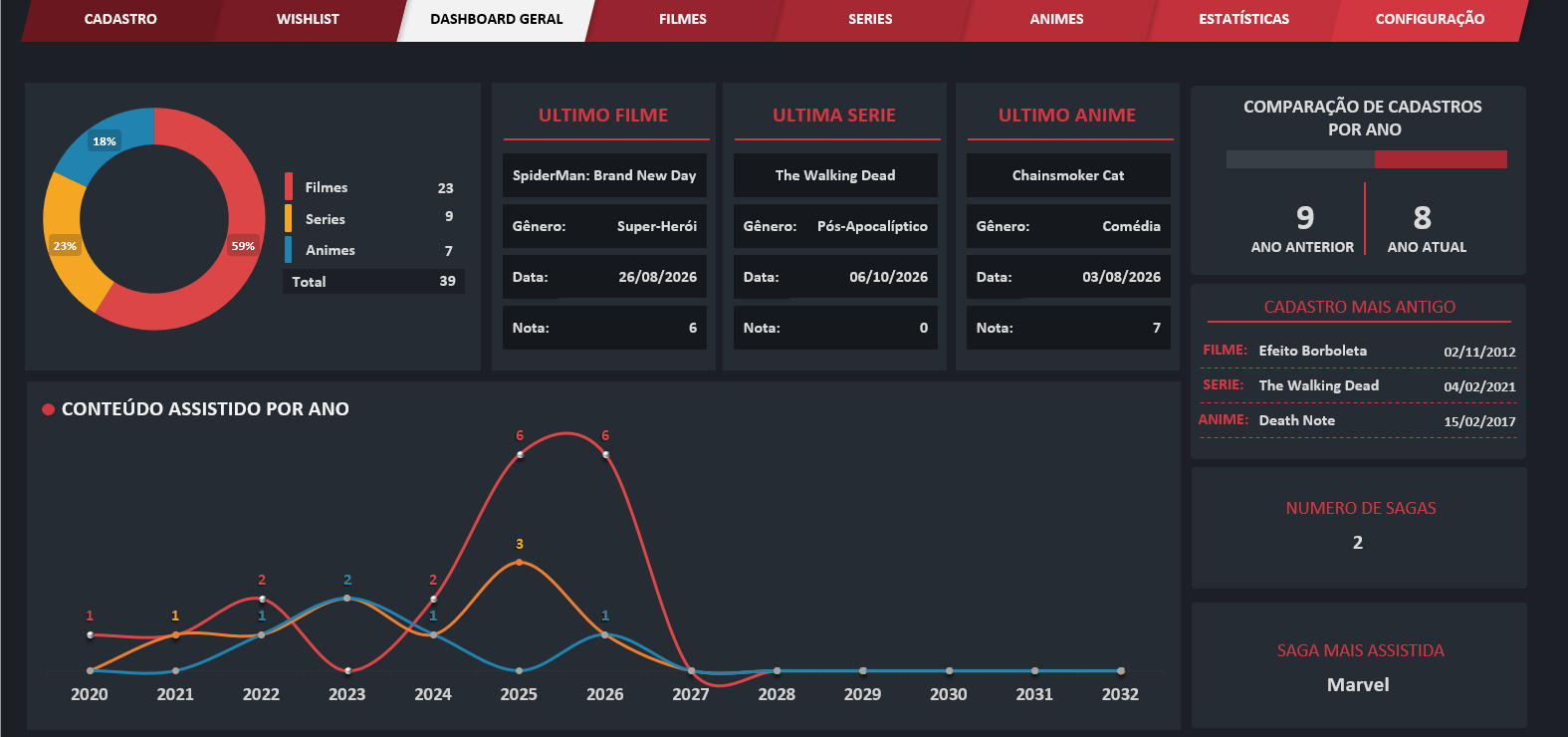Click the red segment of the yearly comparison bar

[x=1441, y=159]
